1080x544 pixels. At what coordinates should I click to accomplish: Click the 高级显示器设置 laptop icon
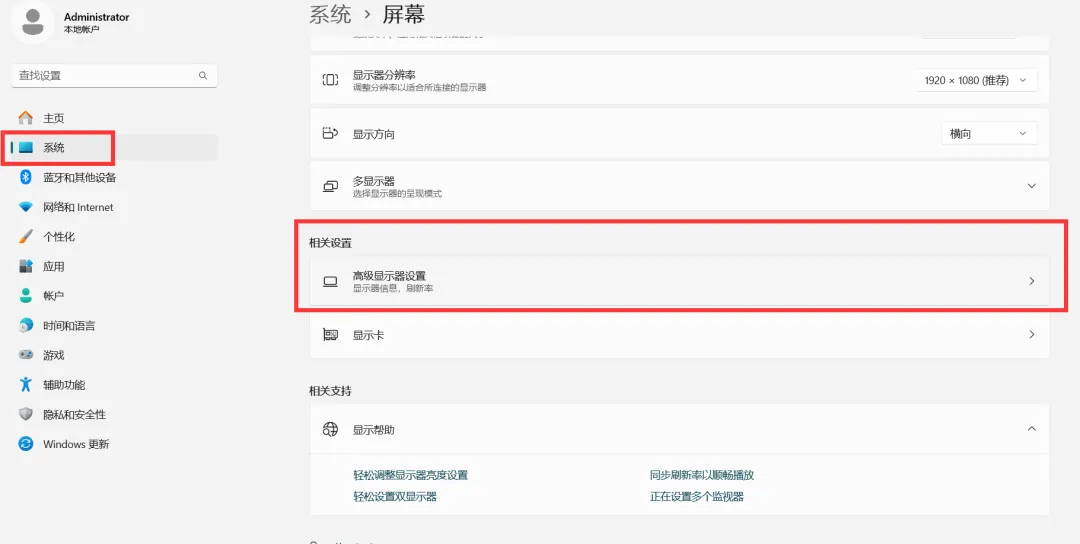(331, 281)
